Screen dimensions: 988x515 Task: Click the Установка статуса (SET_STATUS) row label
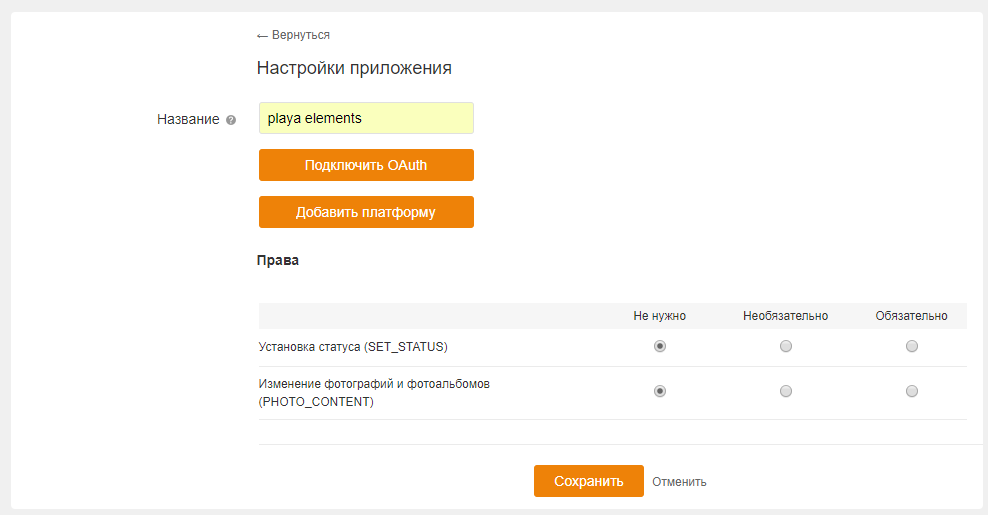coord(353,347)
